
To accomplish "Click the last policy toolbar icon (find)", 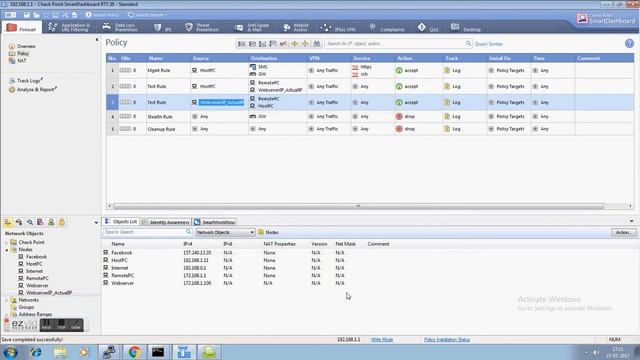I will [x=317, y=44].
